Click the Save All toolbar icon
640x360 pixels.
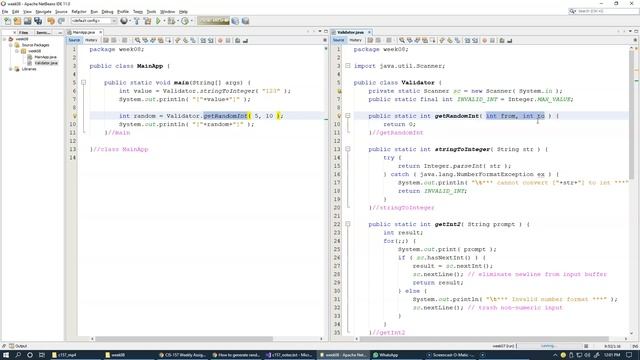(38, 21)
